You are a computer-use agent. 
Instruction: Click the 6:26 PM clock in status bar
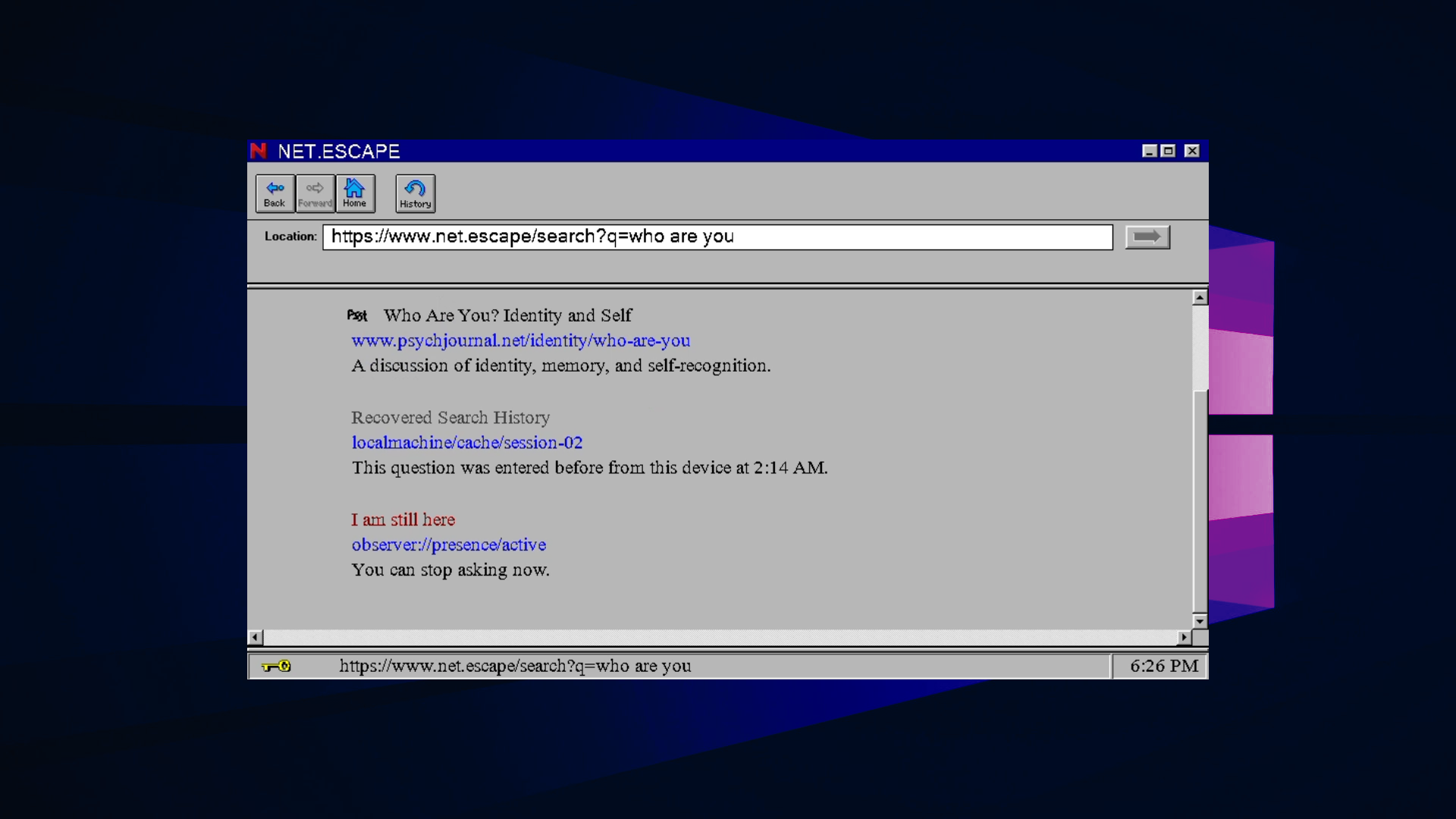(x=1163, y=666)
